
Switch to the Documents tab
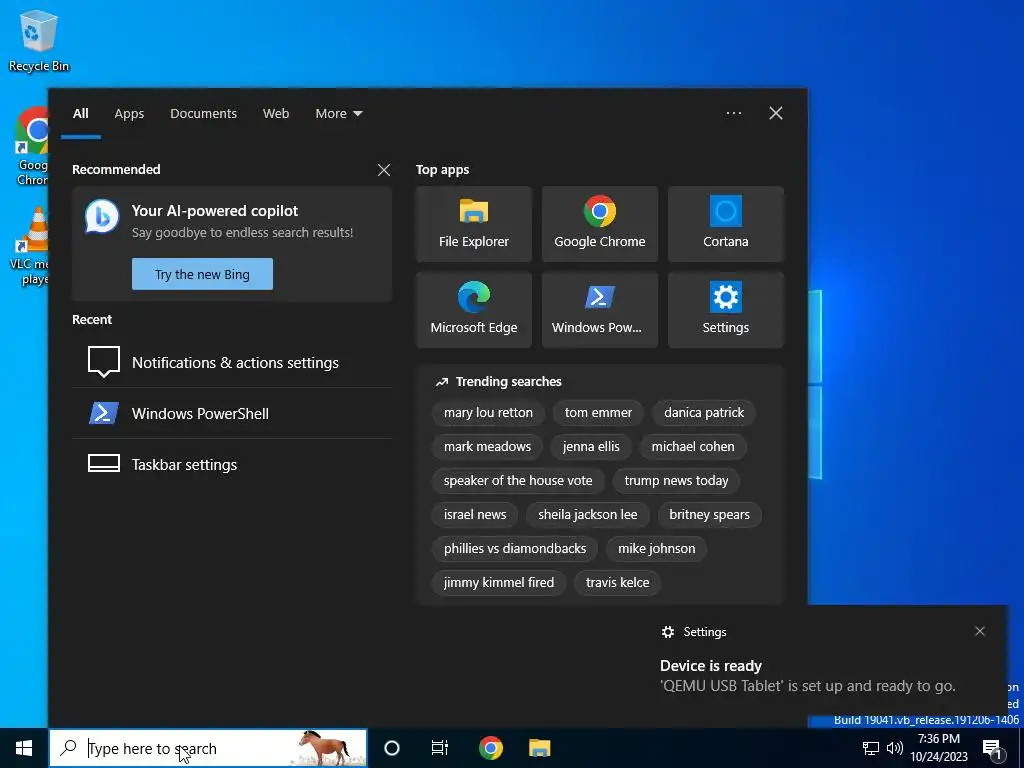tap(204, 114)
